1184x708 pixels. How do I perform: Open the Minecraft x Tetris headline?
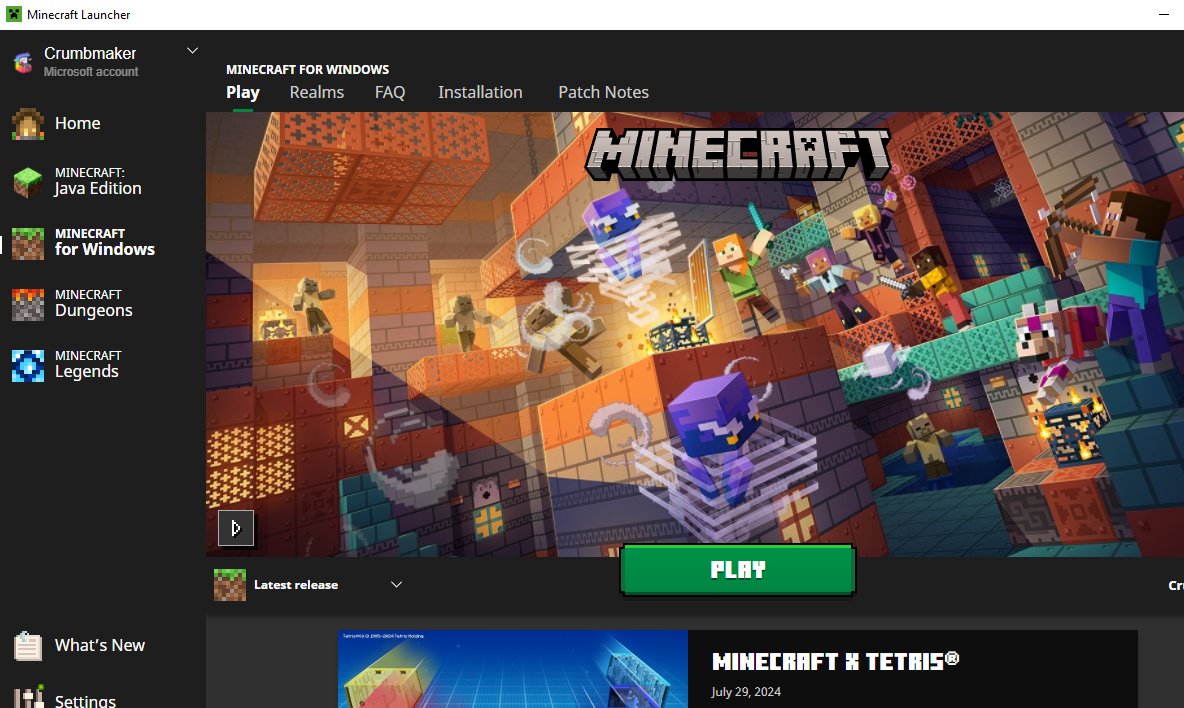click(836, 661)
